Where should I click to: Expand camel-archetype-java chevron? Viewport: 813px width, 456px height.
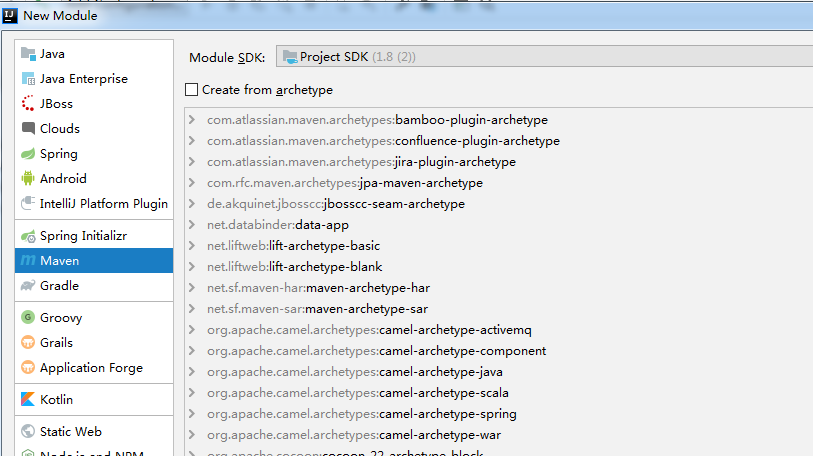(192, 372)
